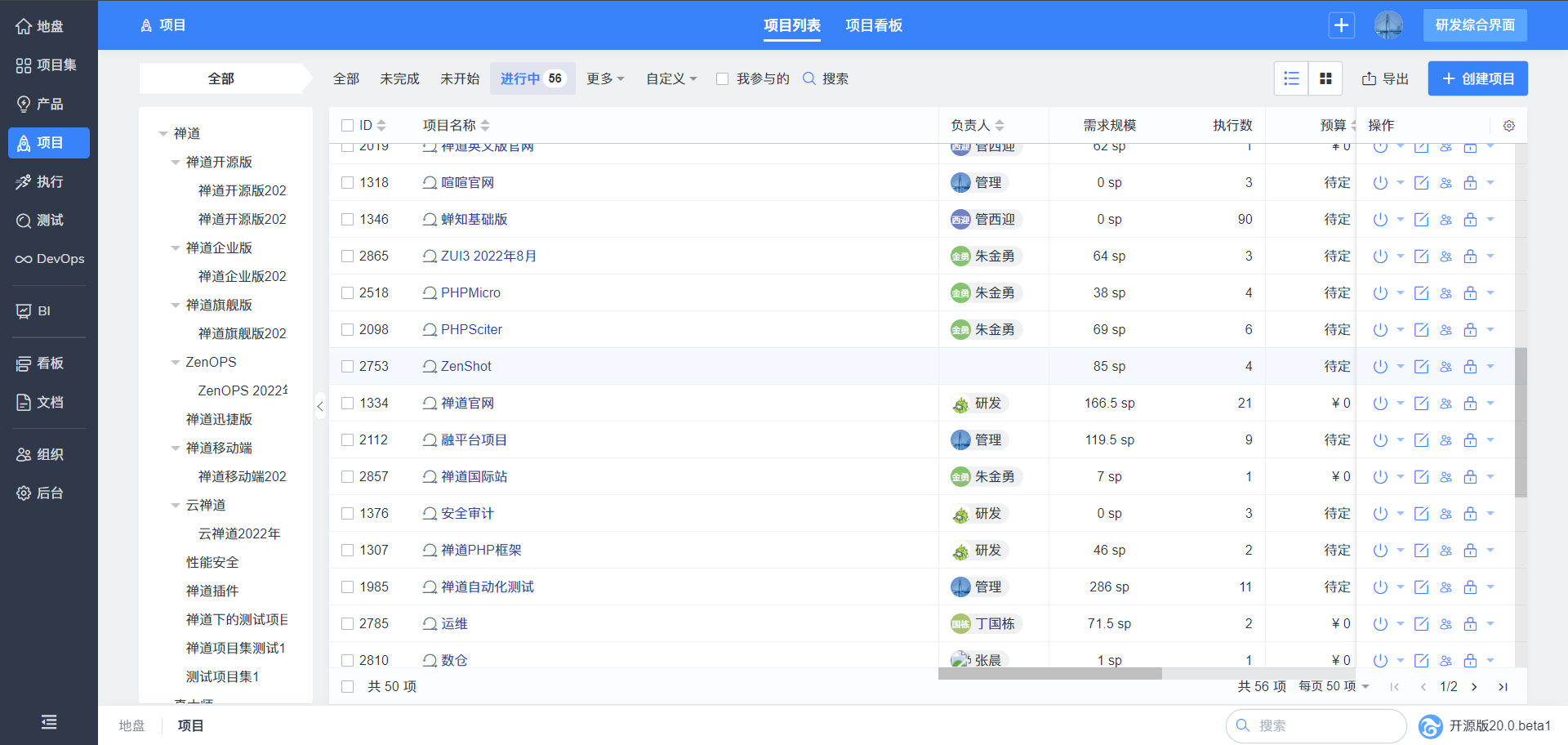Viewport: 1568px width, 745px height.
Task: Click the 创建项目 button
Action: click(x=1477, y=78)
